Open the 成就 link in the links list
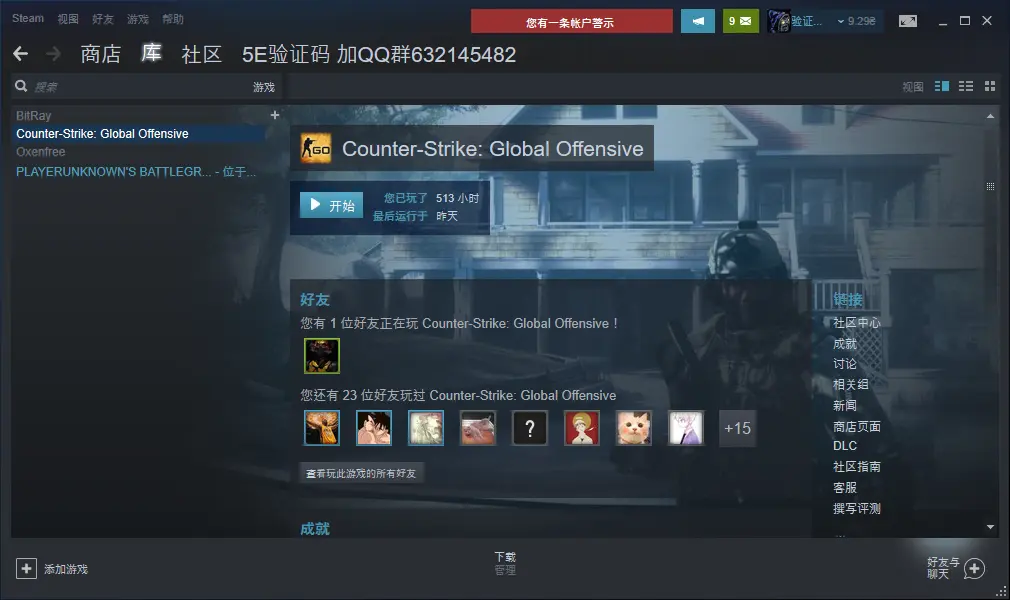 pyautogui.click(x=844, y=344)
